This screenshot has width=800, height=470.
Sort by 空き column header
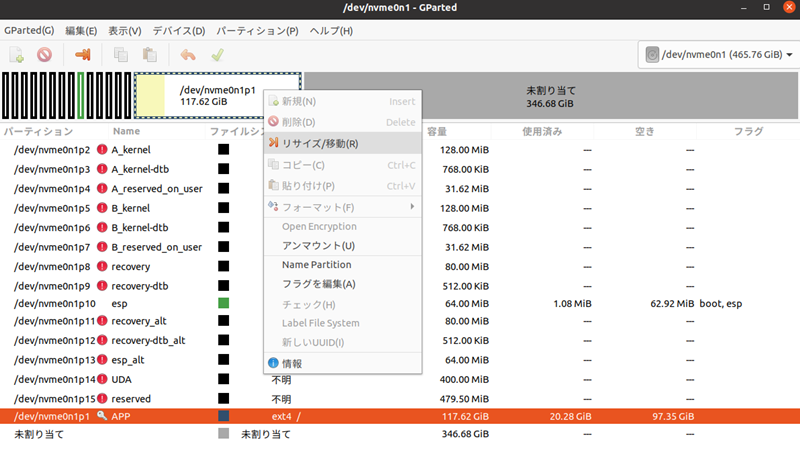[x=645, y=131]
